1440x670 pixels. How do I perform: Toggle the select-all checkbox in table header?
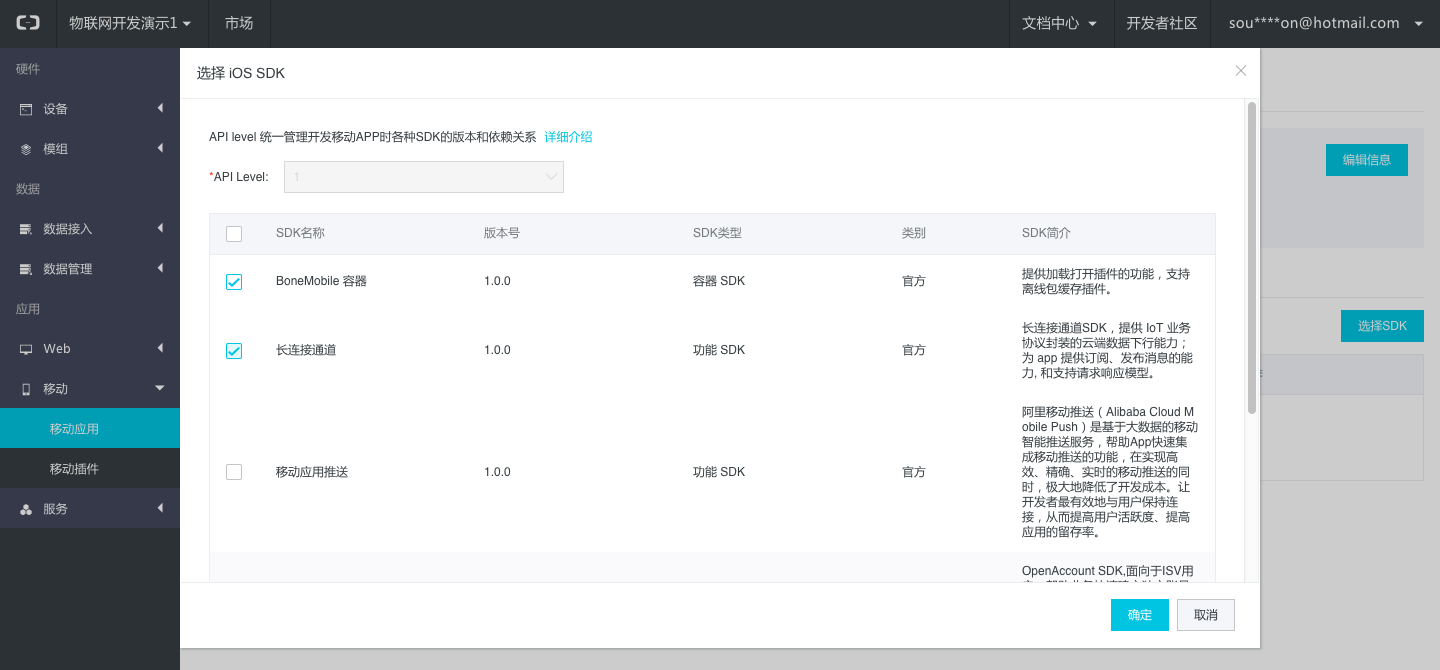point(234,234)
